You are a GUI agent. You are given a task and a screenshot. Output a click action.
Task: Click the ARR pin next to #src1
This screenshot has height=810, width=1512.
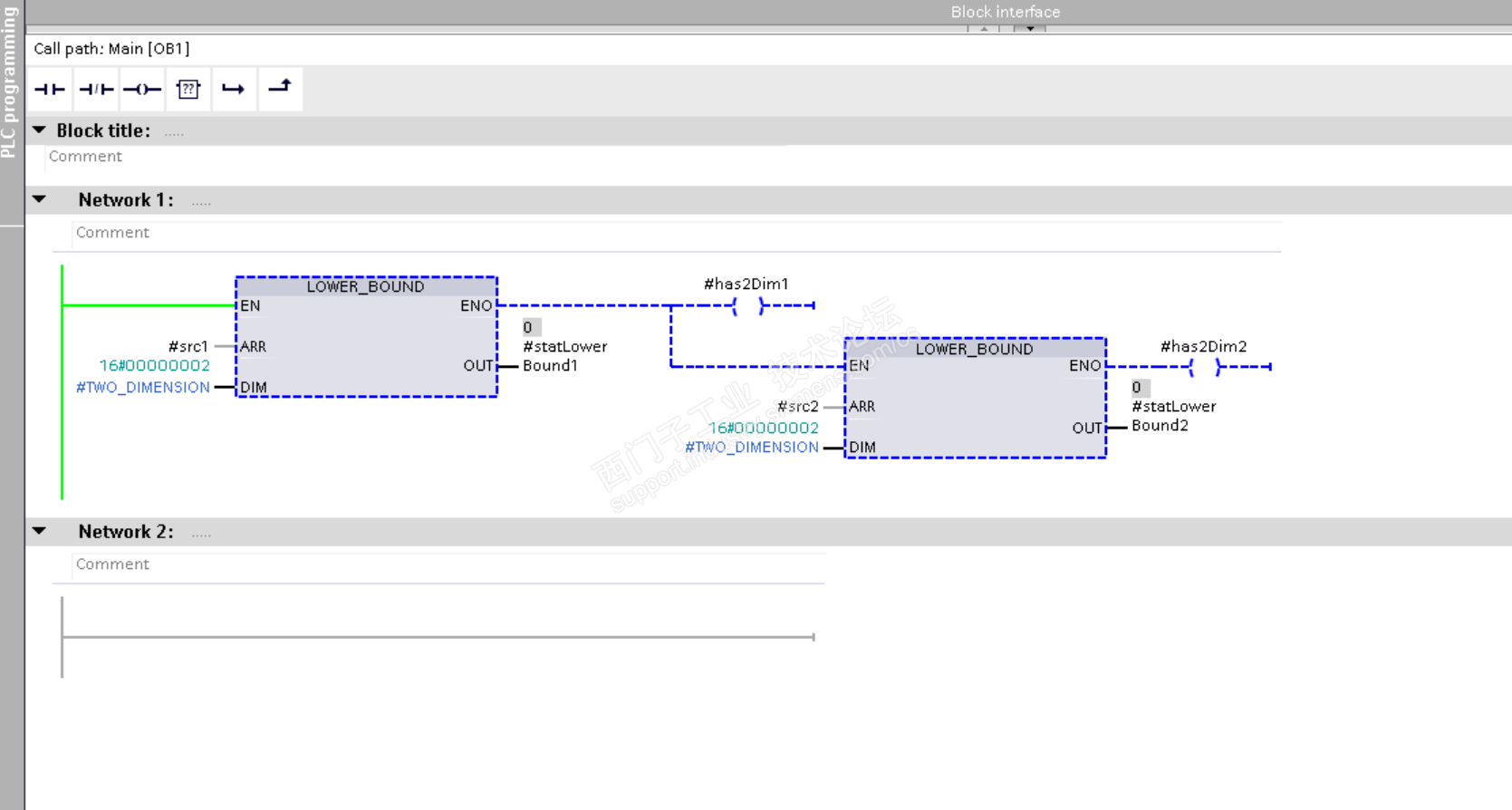(x=253, y=347)
